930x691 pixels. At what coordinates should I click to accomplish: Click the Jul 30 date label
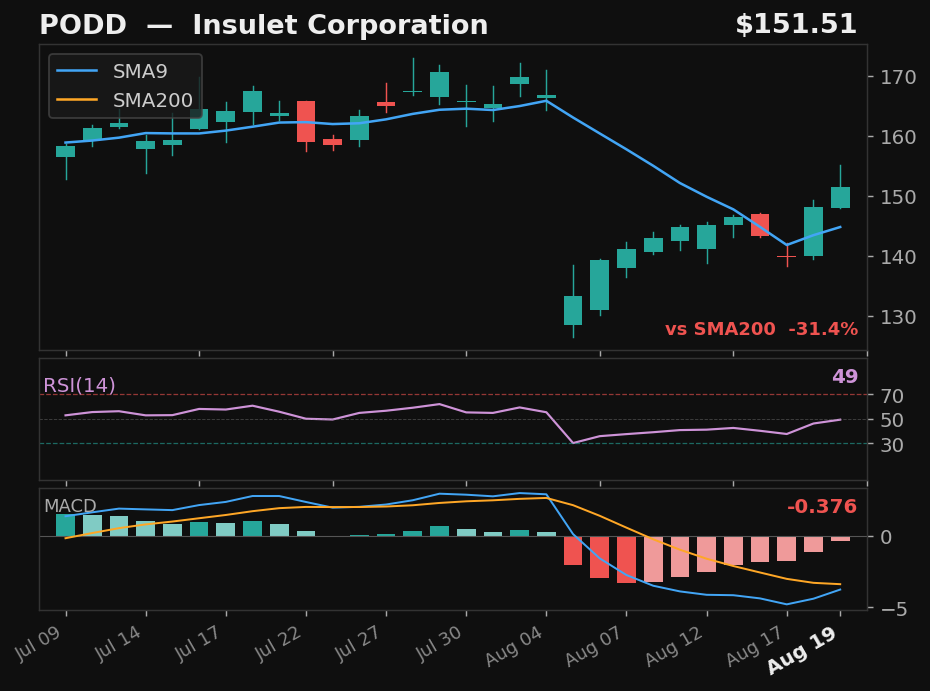[439, 644]
